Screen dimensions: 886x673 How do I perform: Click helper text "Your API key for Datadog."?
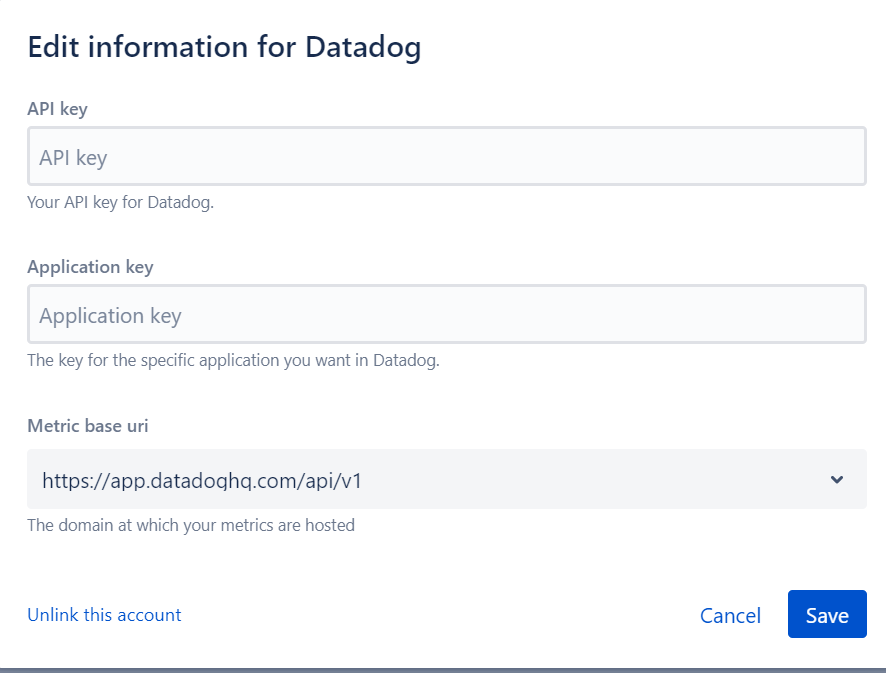tap(120, 202)
